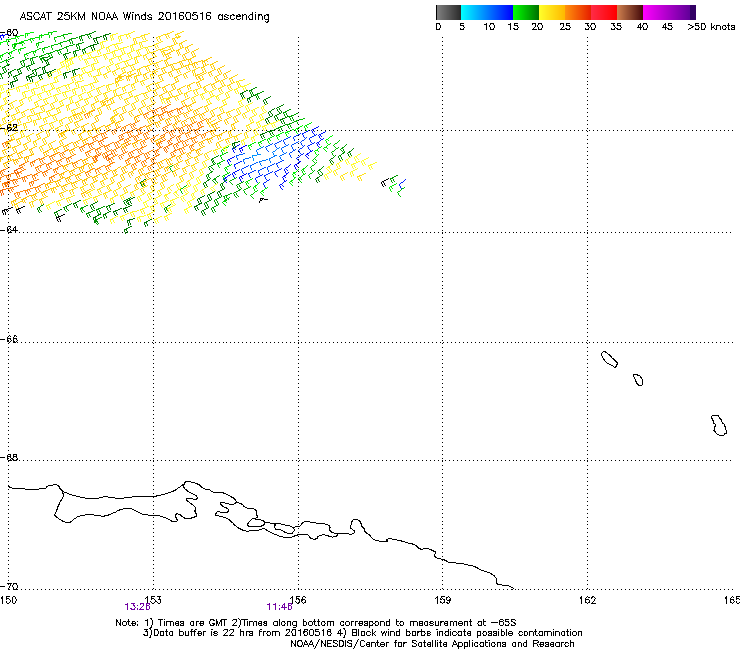Click the purple 11:46 pass time label
Viewport: 740px width, 650px height.
tap(279, 607)
